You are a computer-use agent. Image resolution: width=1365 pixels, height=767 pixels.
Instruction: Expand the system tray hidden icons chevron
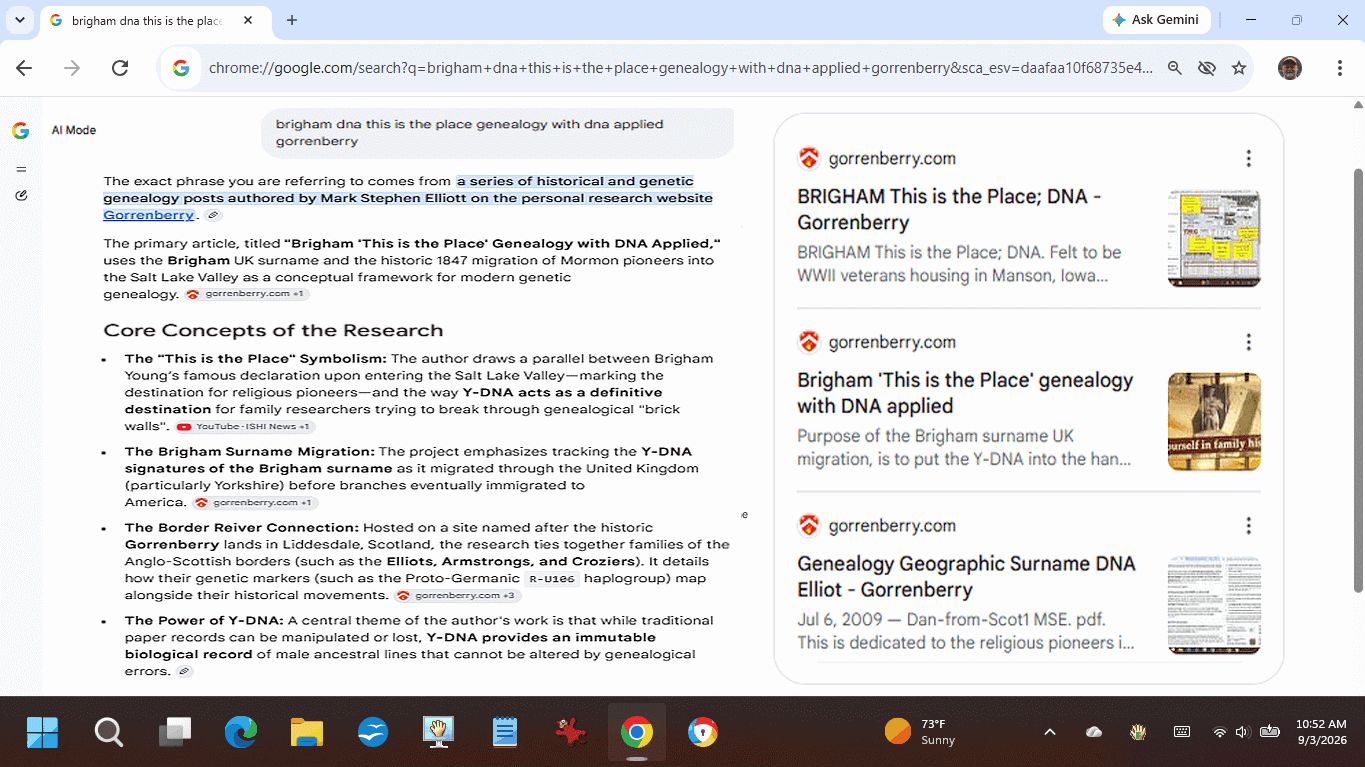1050,732
